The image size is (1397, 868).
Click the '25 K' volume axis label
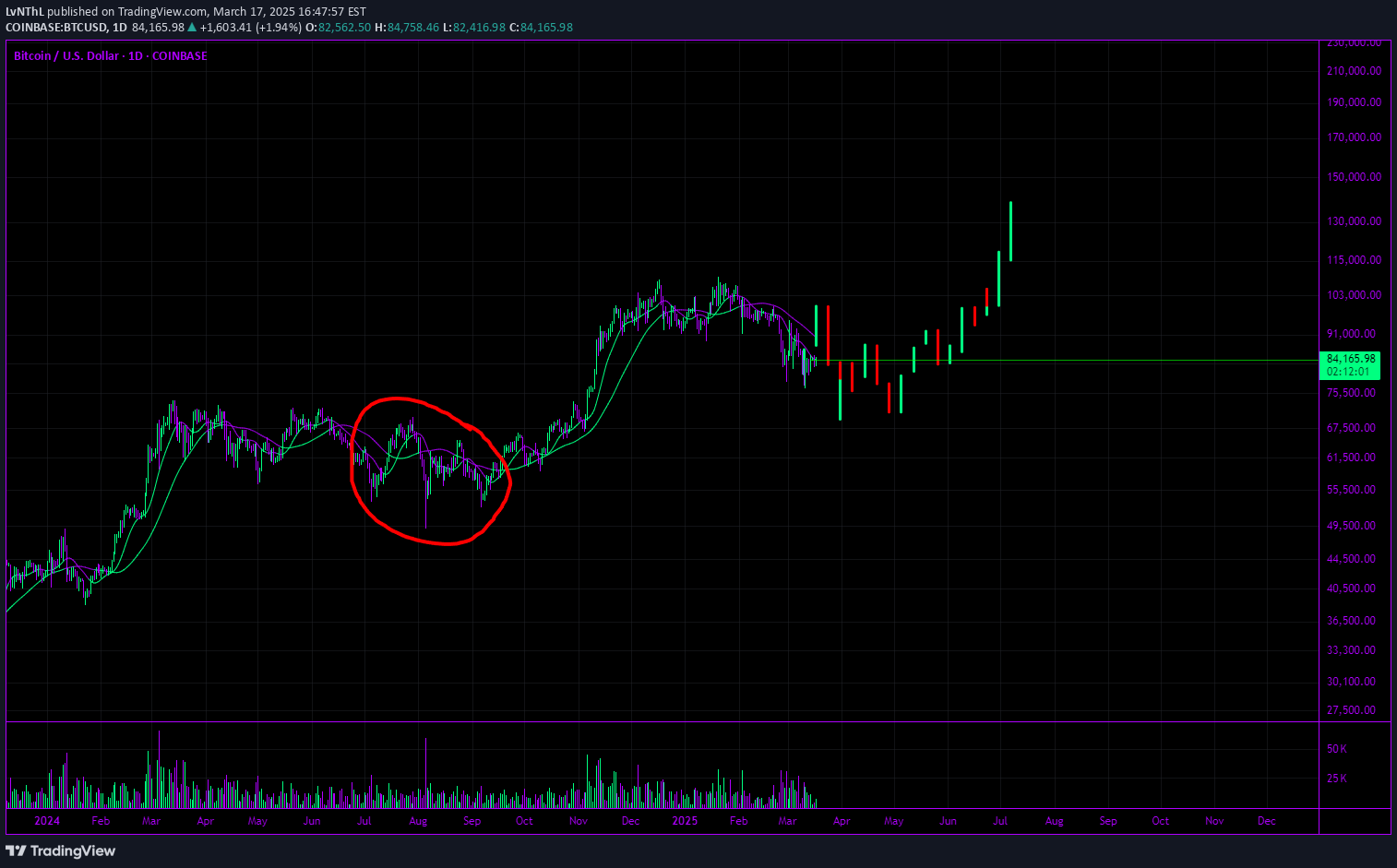pyautogui.click(x=1337, y=779)
